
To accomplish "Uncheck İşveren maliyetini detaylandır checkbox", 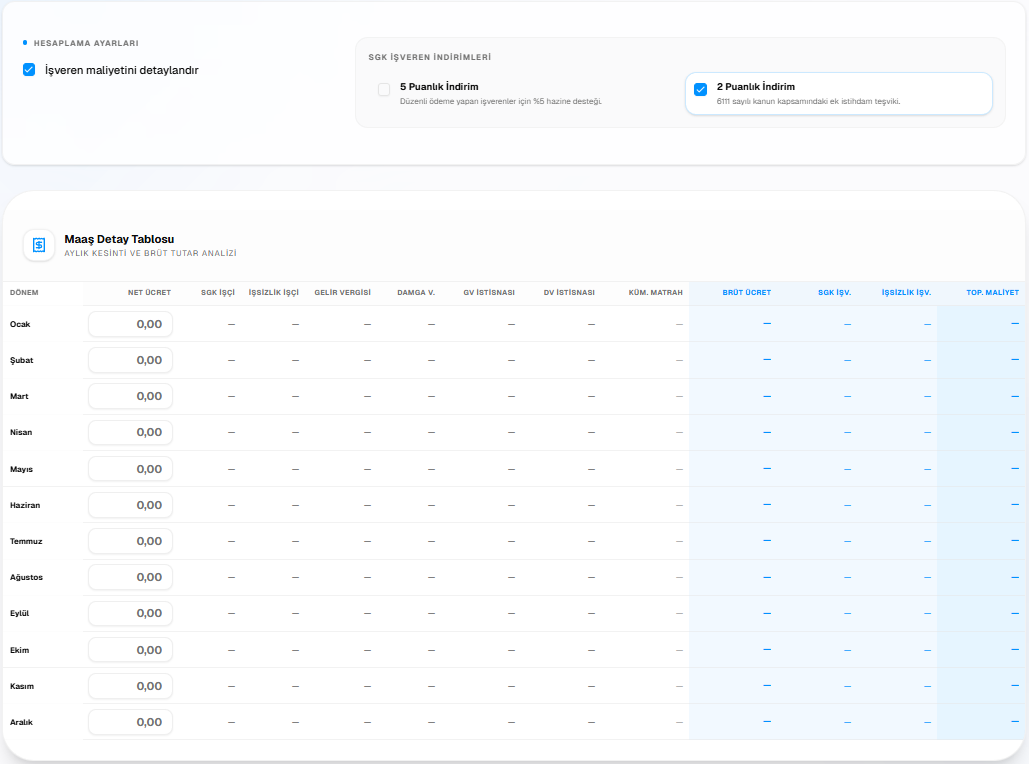I will coord(29,70).
